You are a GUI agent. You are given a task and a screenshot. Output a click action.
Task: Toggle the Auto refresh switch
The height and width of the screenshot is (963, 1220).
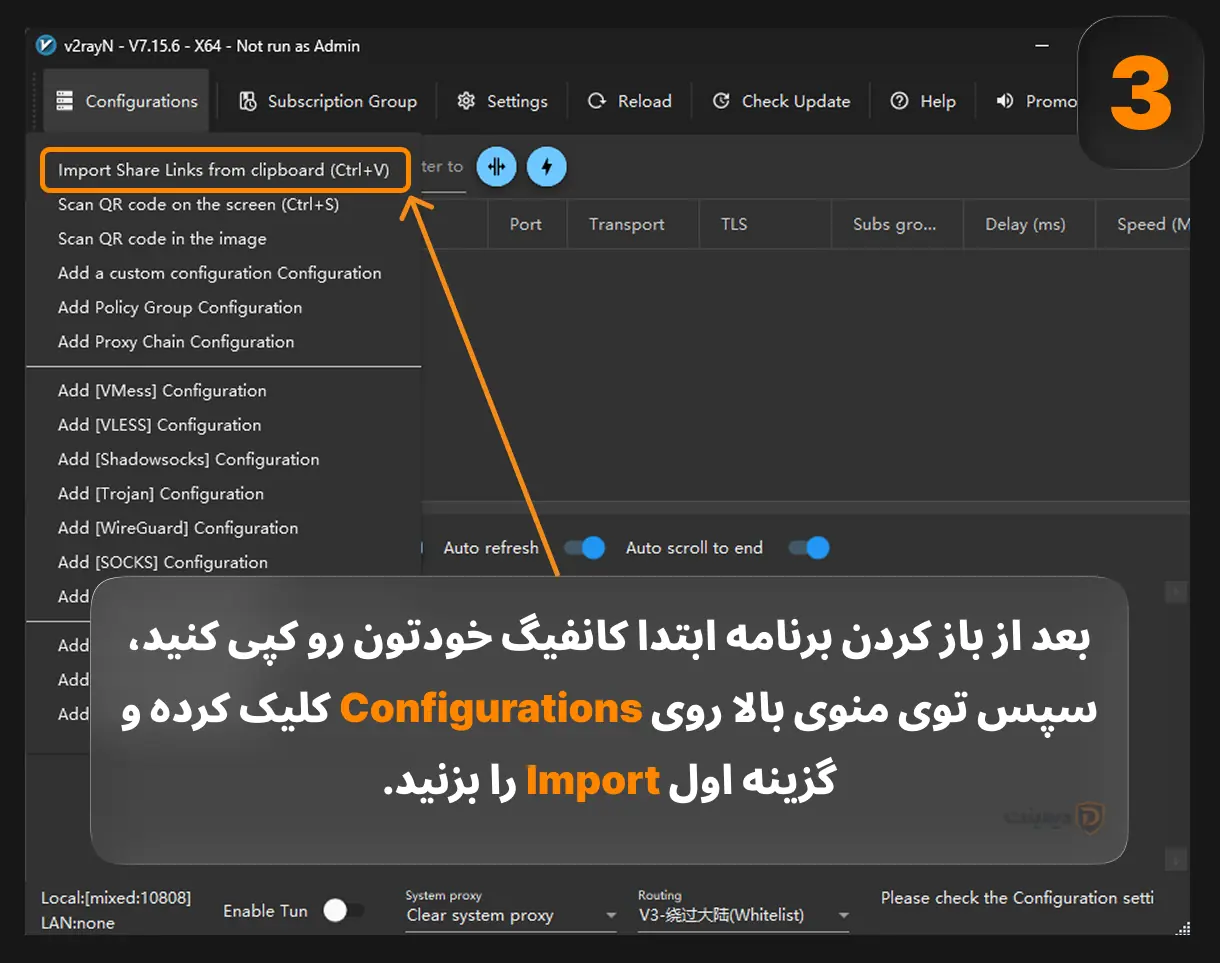point(584,548)
